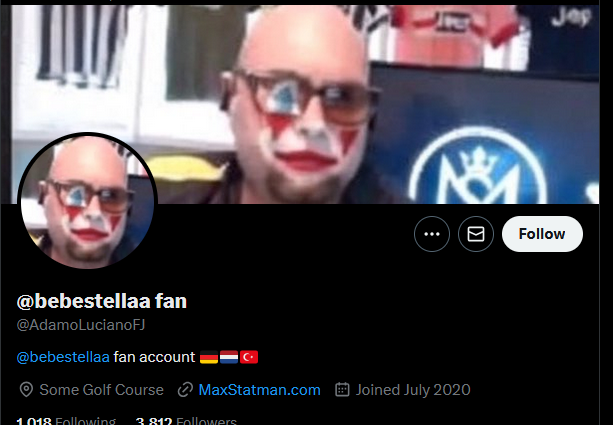Click the calendar joined-date icon
Screen dimensions: 613x425
342,390
